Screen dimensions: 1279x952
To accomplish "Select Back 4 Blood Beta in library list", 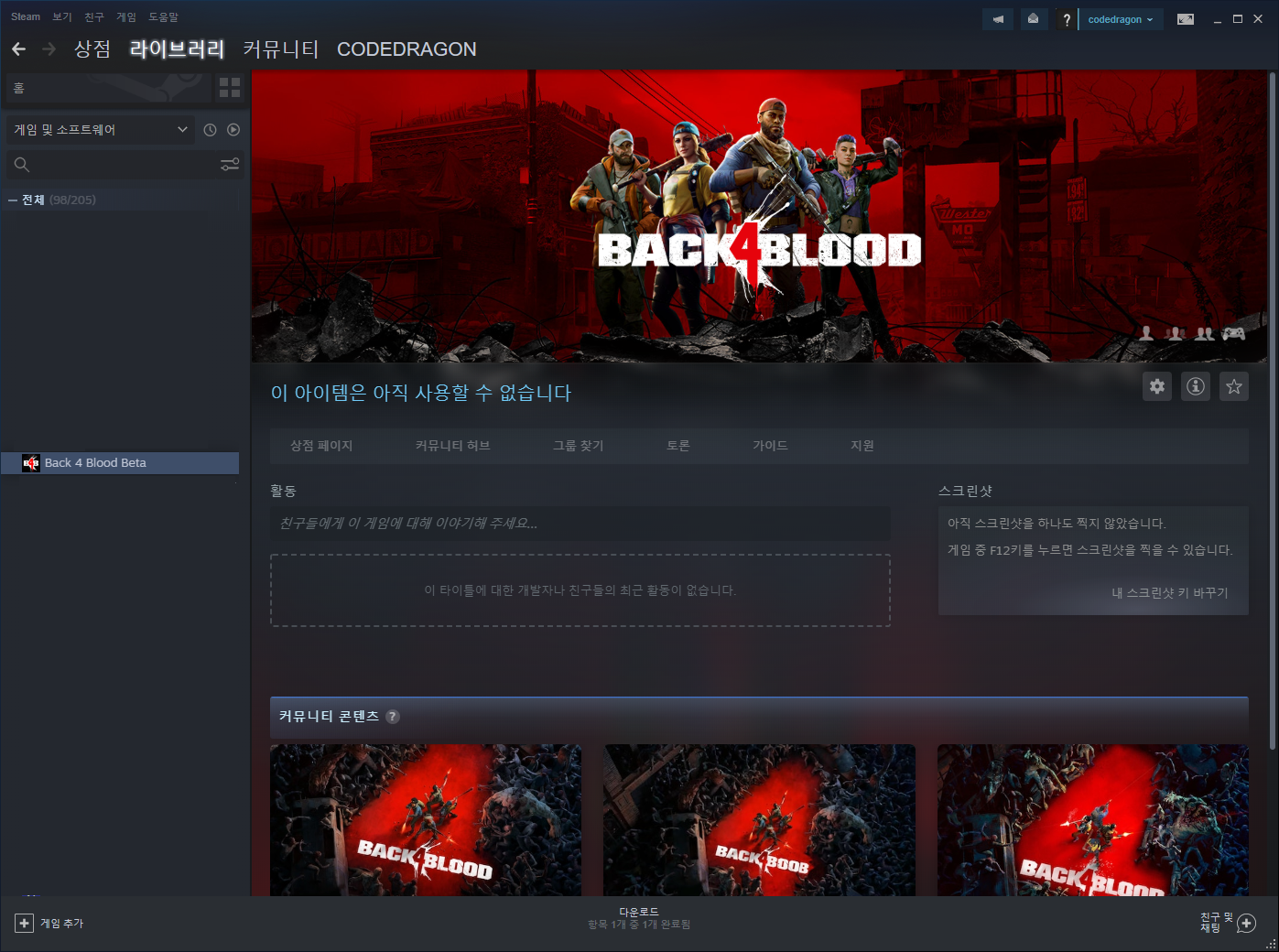I will (x=120, y=463).
